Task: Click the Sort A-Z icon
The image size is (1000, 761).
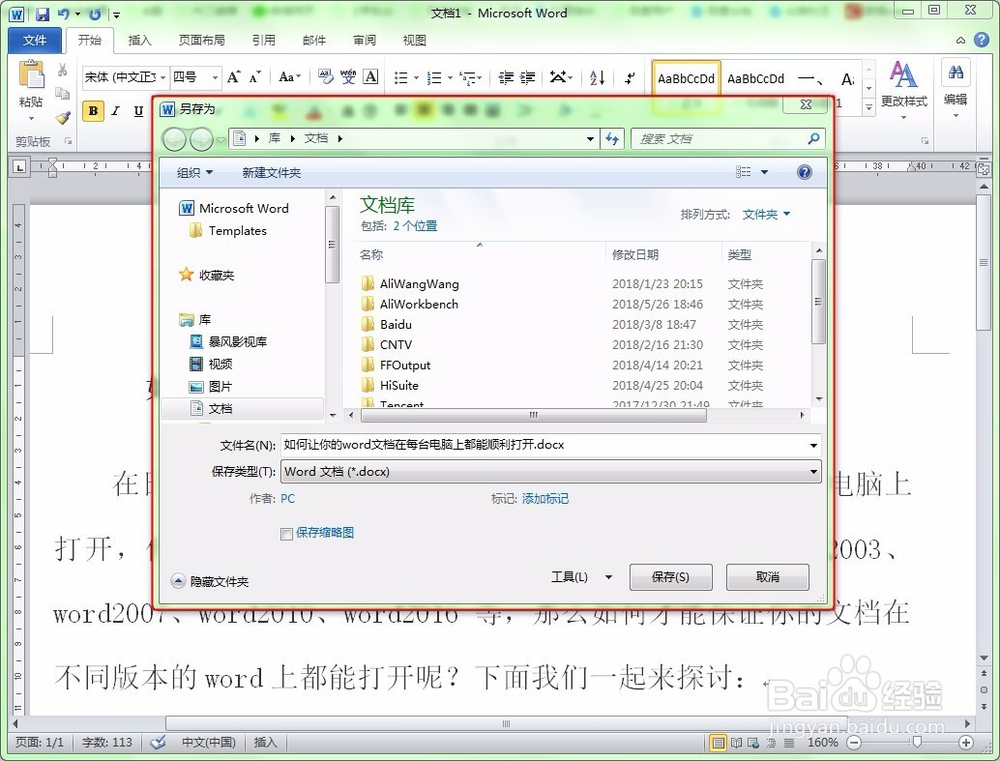Action: click(x=597, y=78)
